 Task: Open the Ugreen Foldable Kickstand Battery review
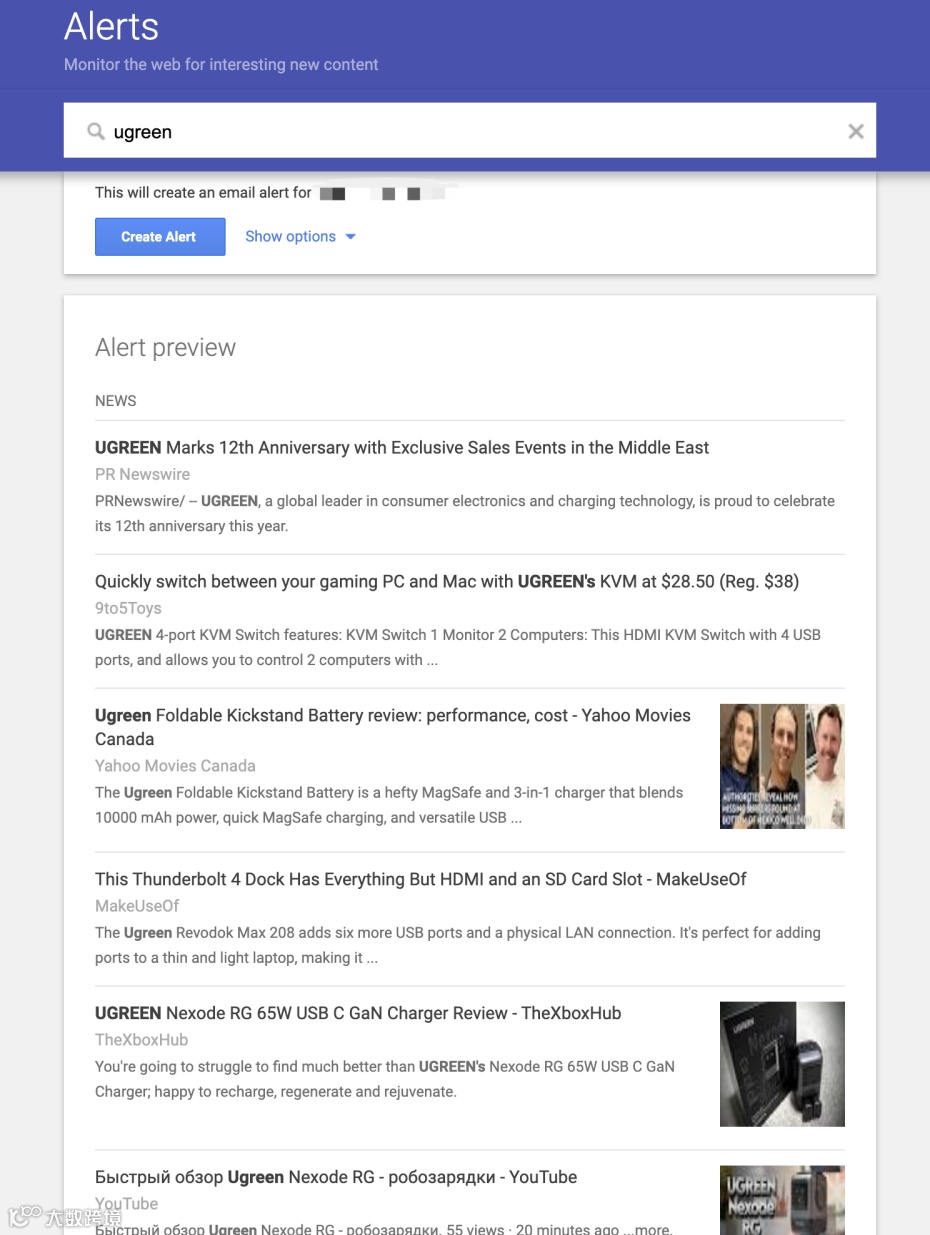(393, 727)
